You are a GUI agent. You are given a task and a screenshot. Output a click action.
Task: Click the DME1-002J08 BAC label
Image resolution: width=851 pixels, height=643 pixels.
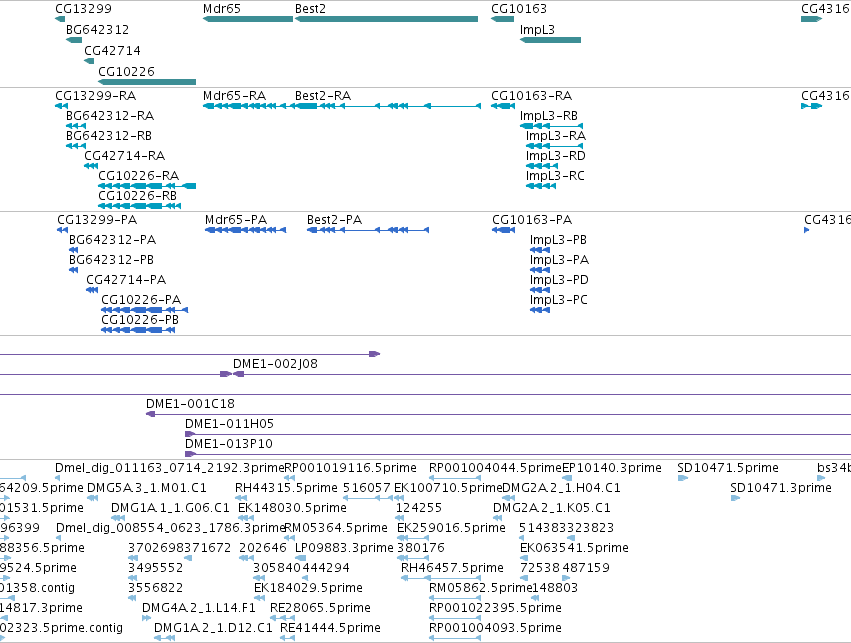[276, 364]
